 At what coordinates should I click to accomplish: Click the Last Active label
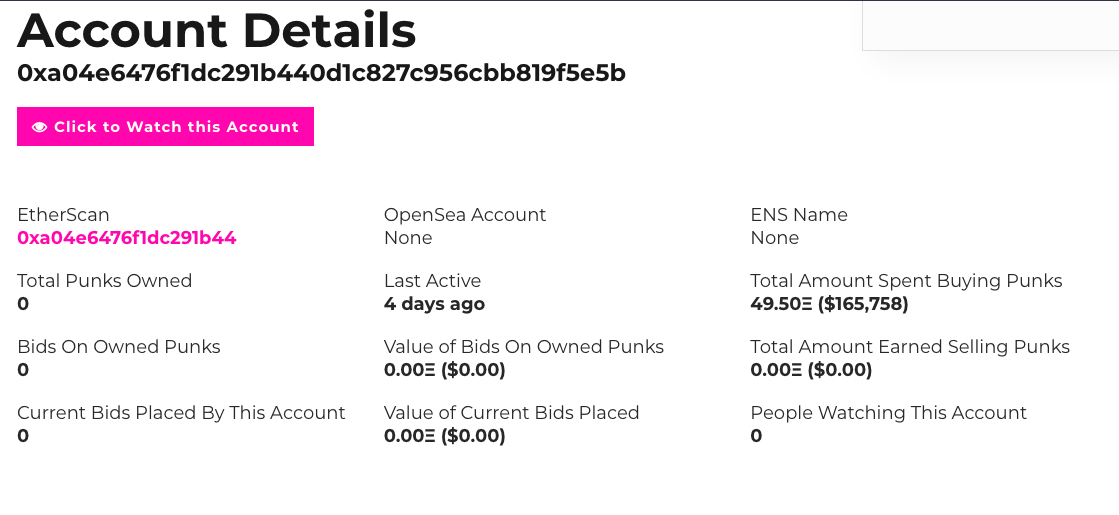click(x=432, y=281)
